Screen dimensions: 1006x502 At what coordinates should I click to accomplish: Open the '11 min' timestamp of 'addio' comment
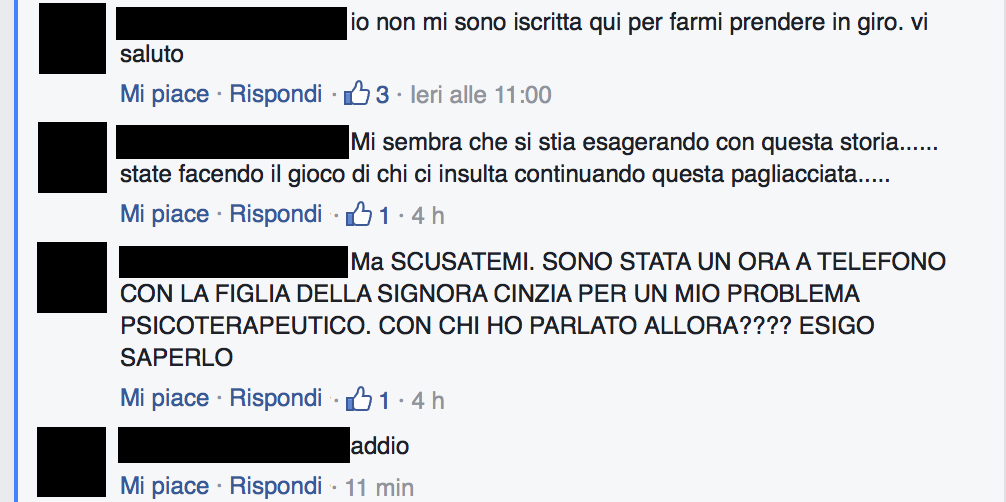pyautogui.click(x=379, y=487)
